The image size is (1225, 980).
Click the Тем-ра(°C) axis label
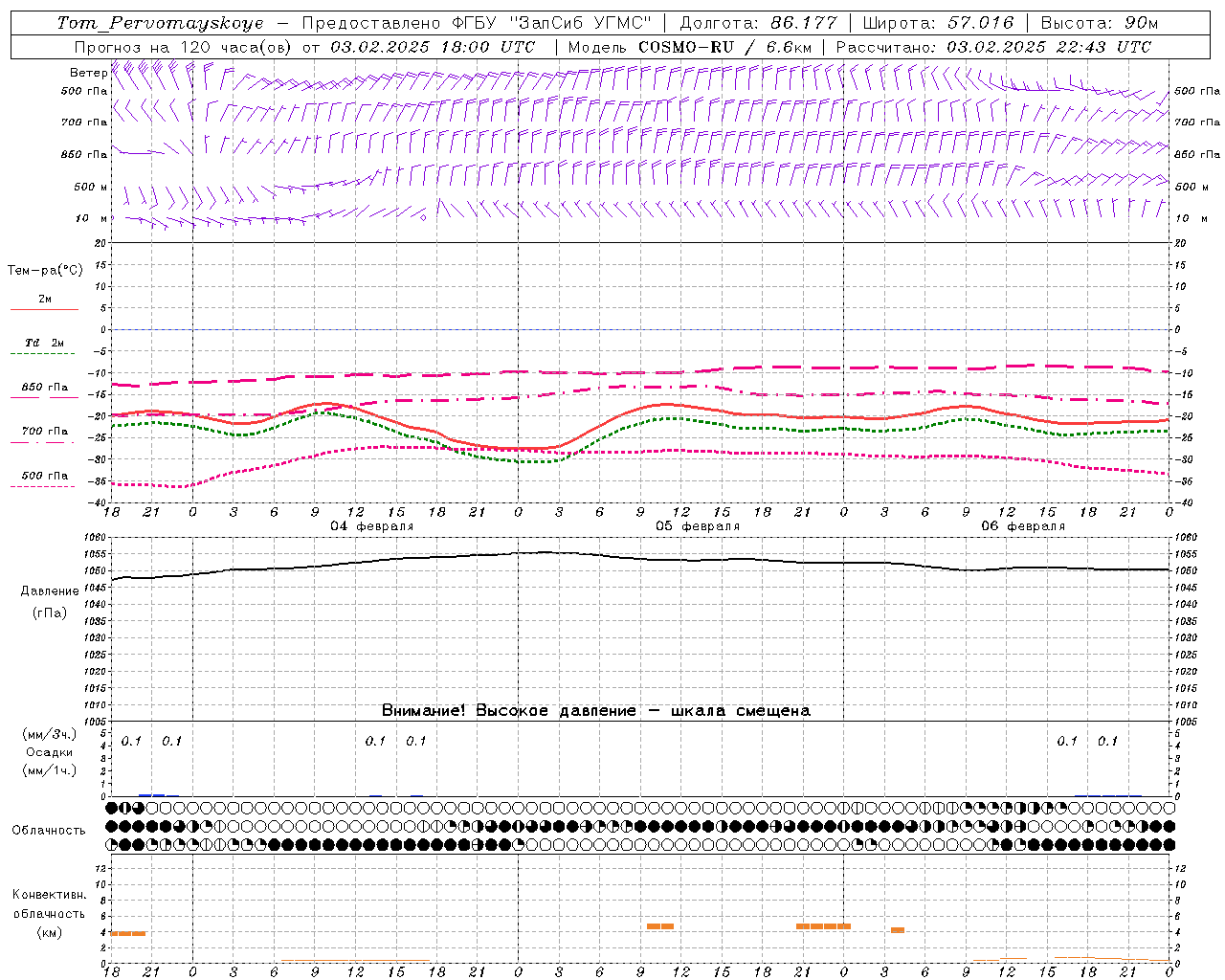tap(45, 271)
